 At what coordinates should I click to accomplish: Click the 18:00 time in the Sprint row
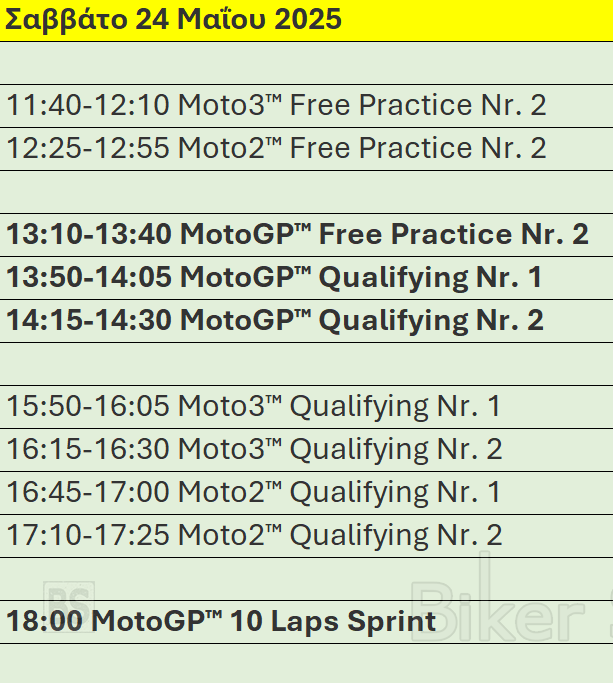coord(44,621)
